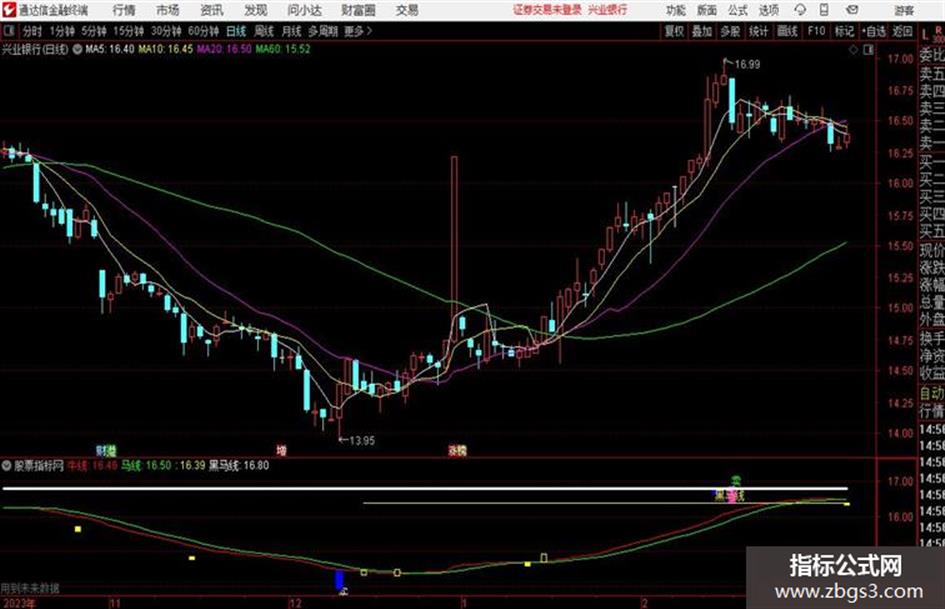Viewport: 945px width, 609px height.
Task: Click the diamond icon at chart top-right
Action: click(x=853, y=50)
